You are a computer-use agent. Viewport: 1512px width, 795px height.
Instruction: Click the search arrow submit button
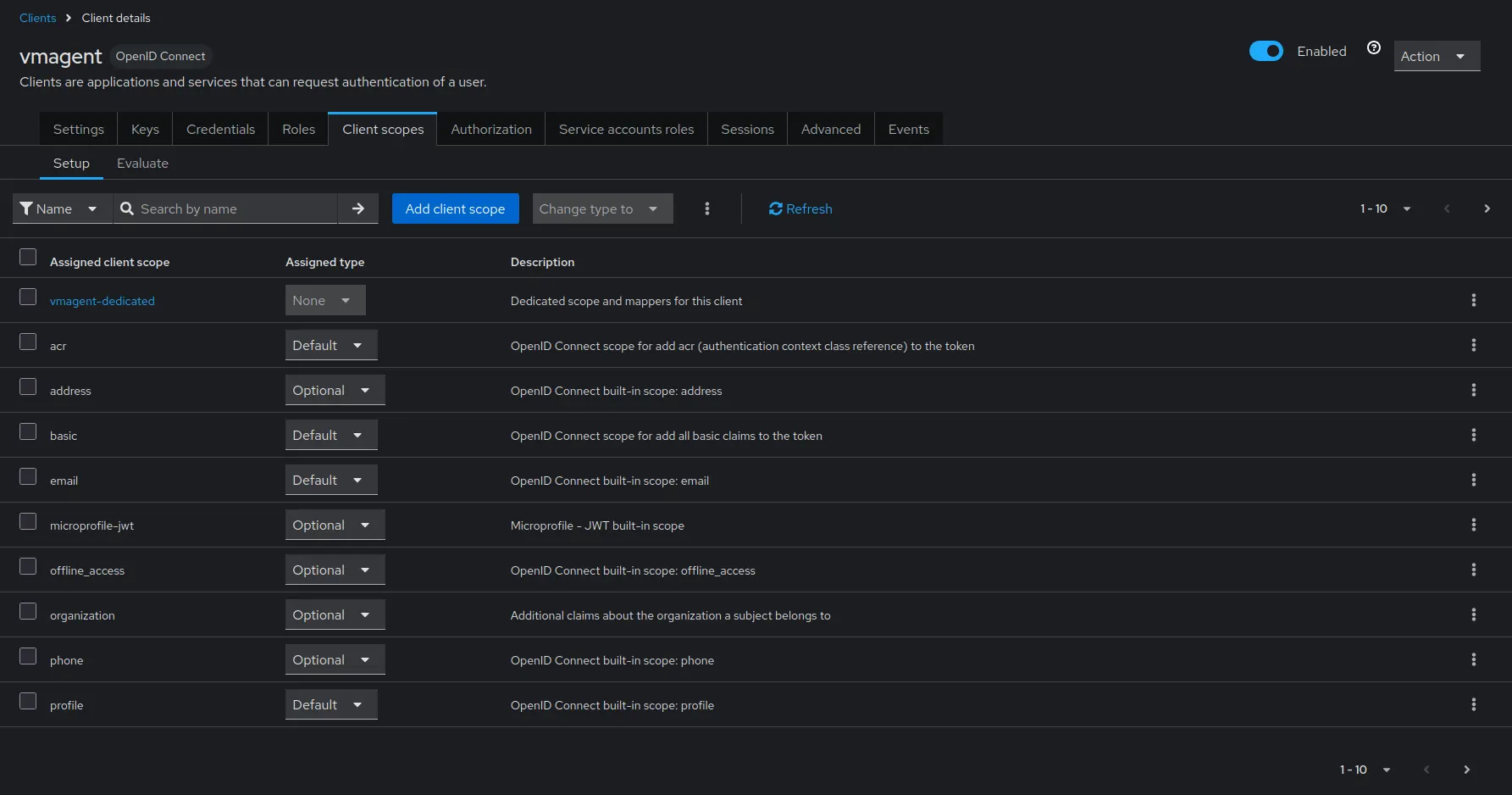(x=358, y=208)
